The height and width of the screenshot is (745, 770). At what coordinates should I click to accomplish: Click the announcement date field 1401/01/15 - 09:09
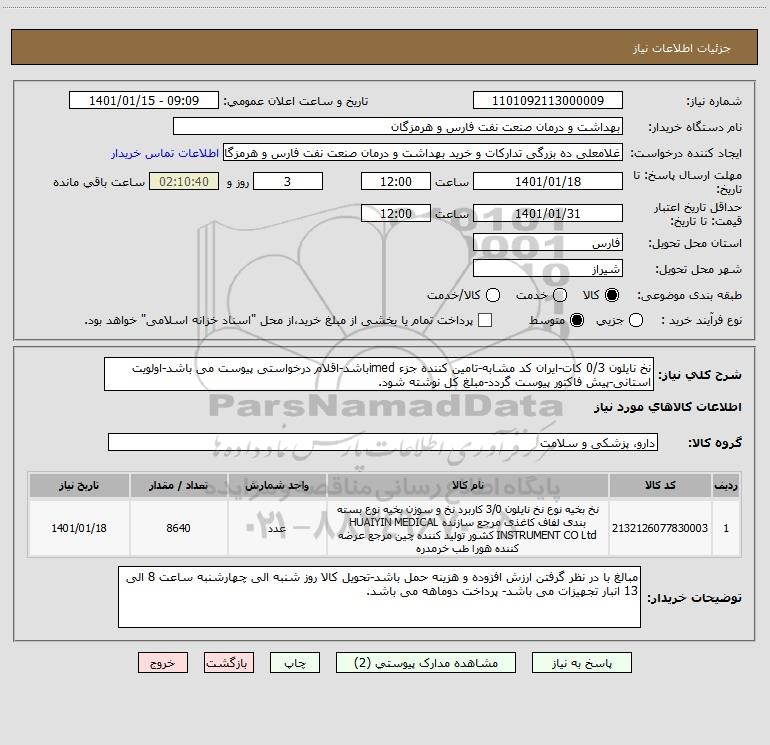click(144, 101)
